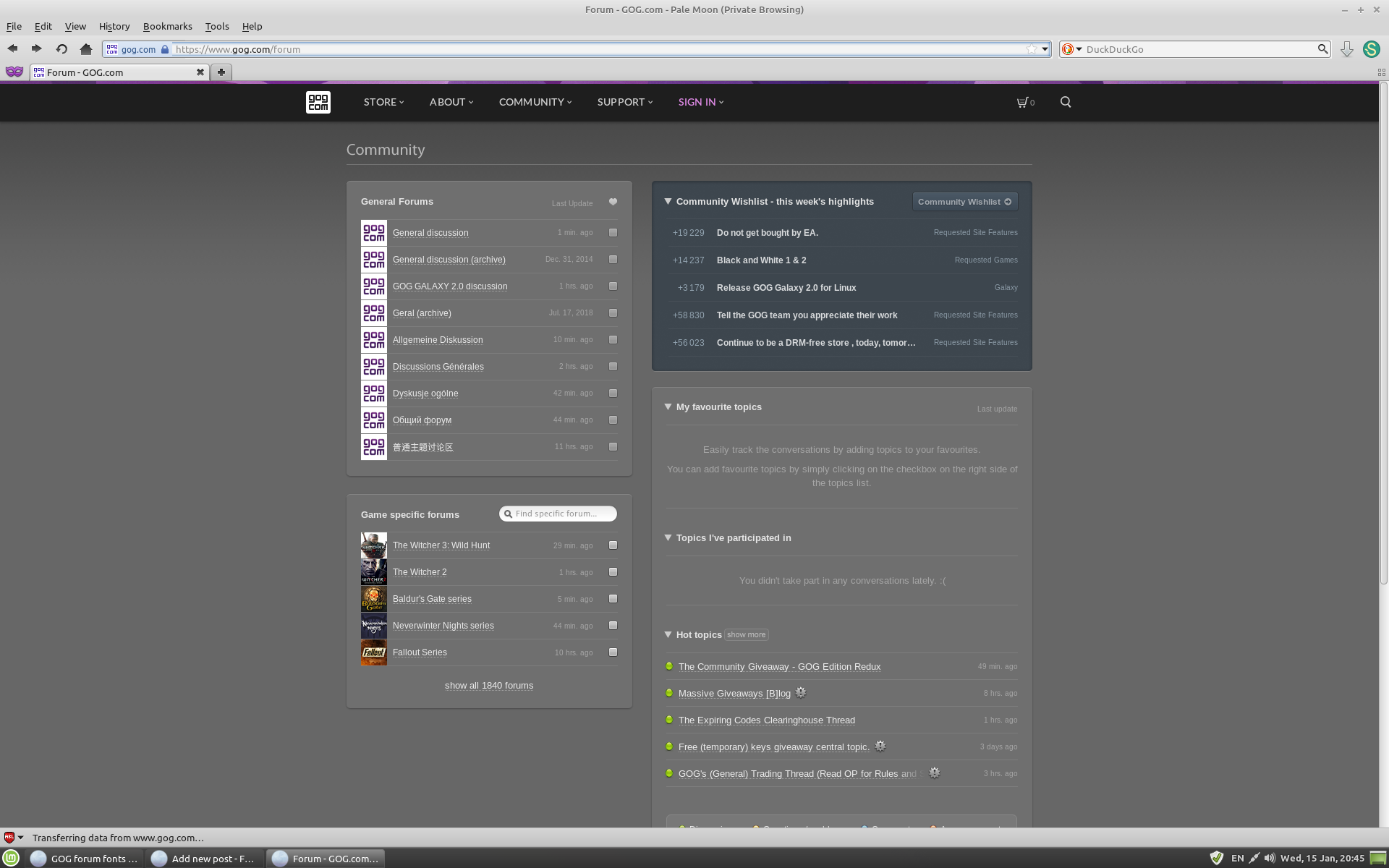1389x868 pixels.
Task: Click the private browsing mask icon
Action: point(14,72)
